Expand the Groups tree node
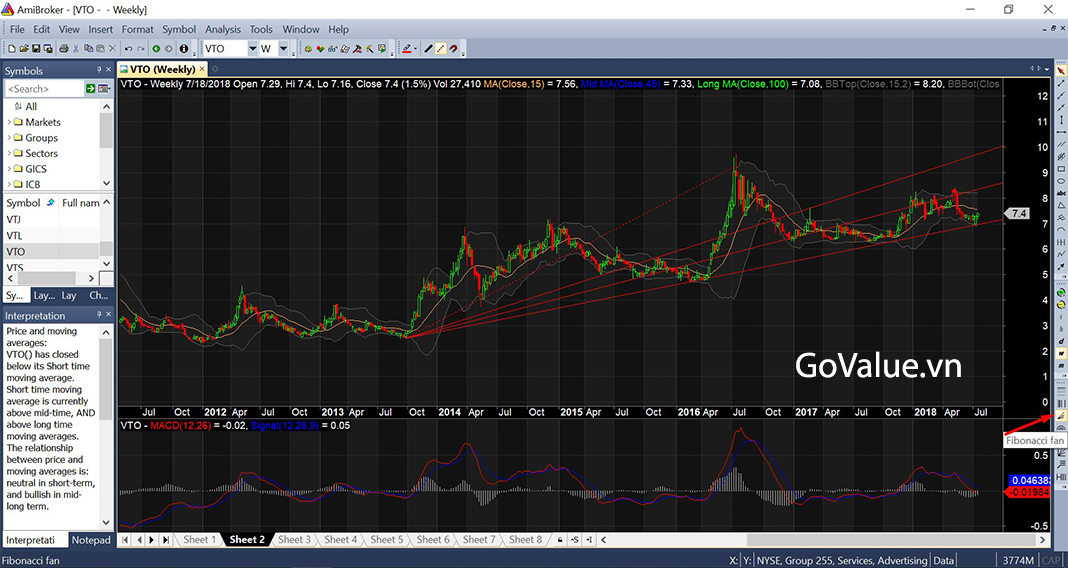Image resolution: width=1068 pixels, height=569 pixels. 9,138
